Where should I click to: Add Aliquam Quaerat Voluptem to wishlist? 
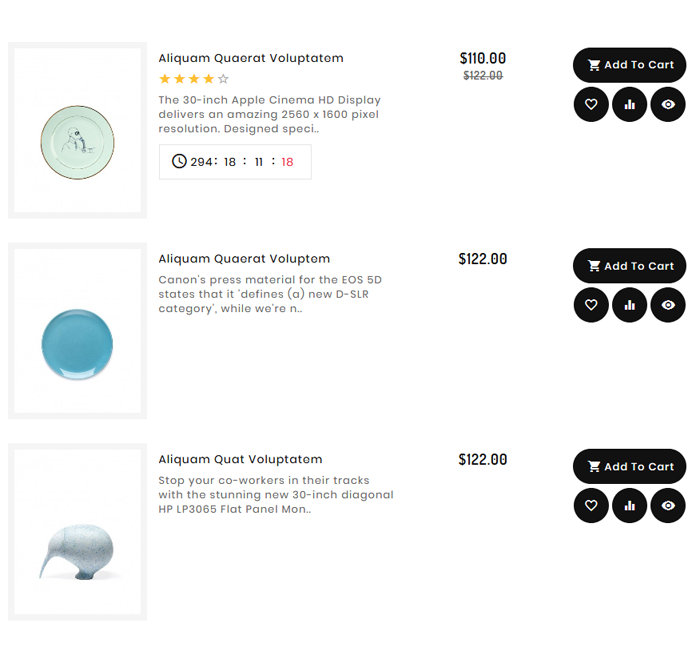(591, 305)
